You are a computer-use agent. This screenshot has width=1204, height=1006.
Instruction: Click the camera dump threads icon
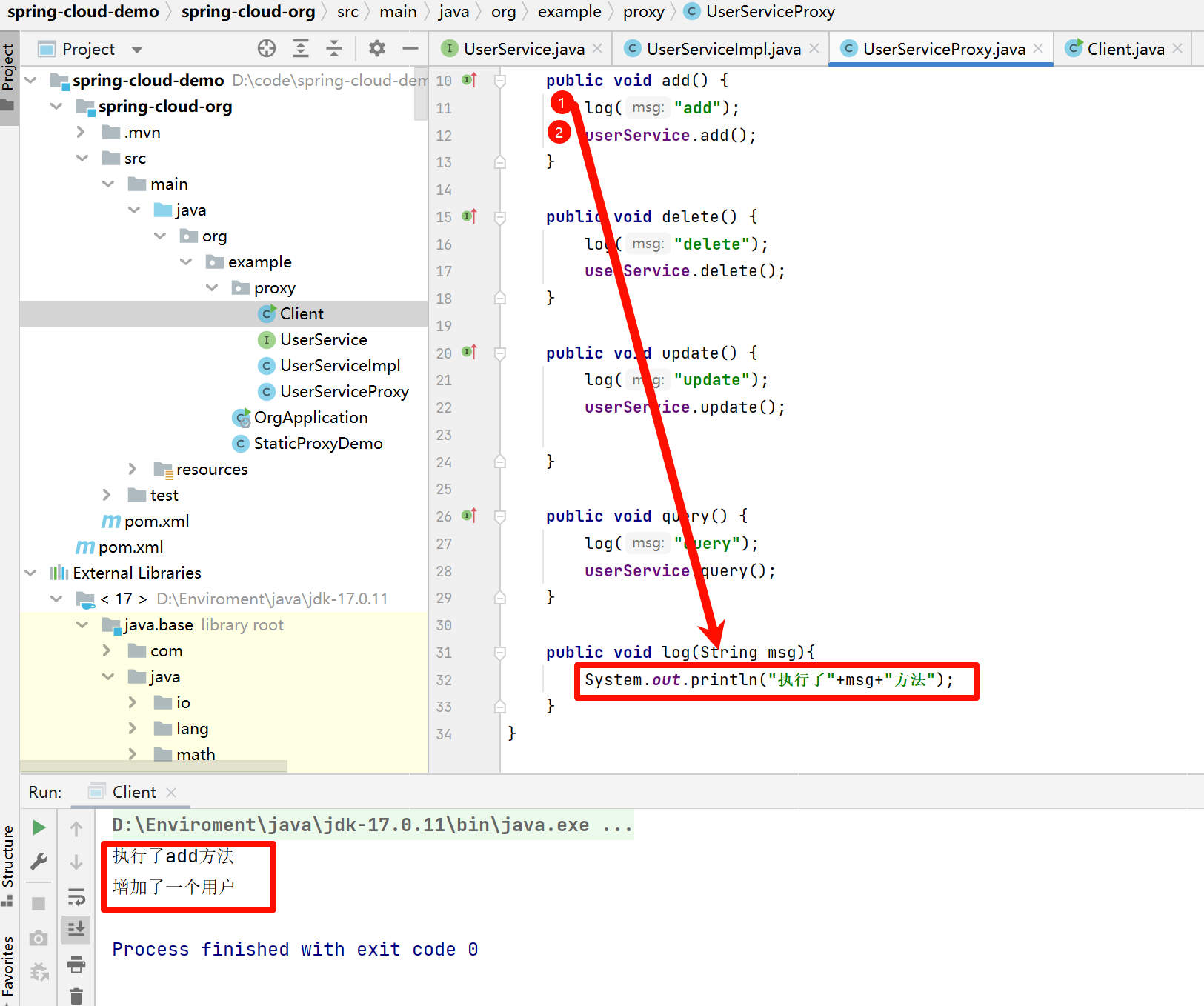[39, 939]
